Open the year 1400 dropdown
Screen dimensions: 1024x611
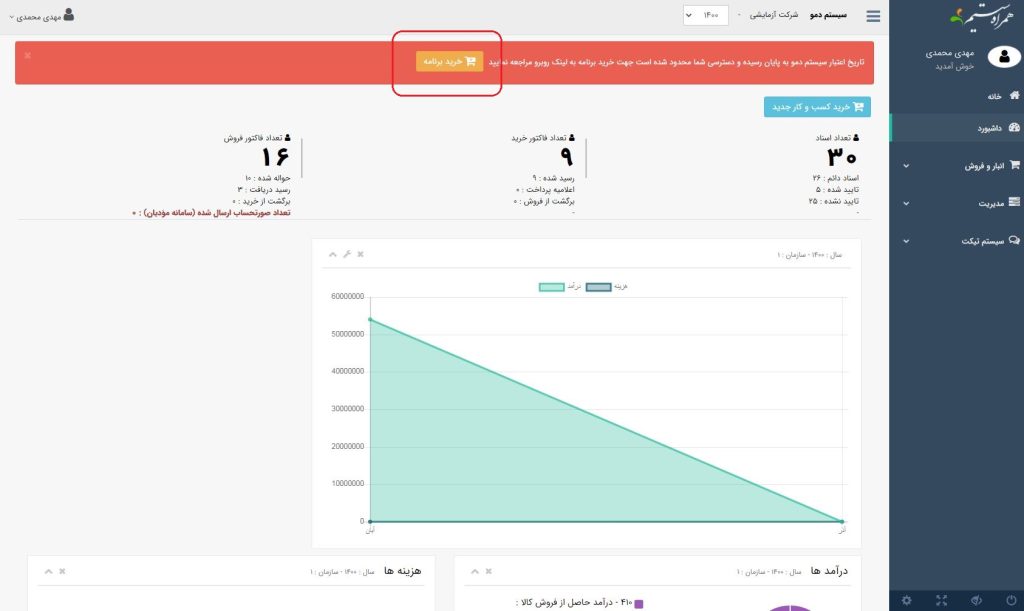coord(706,16)
